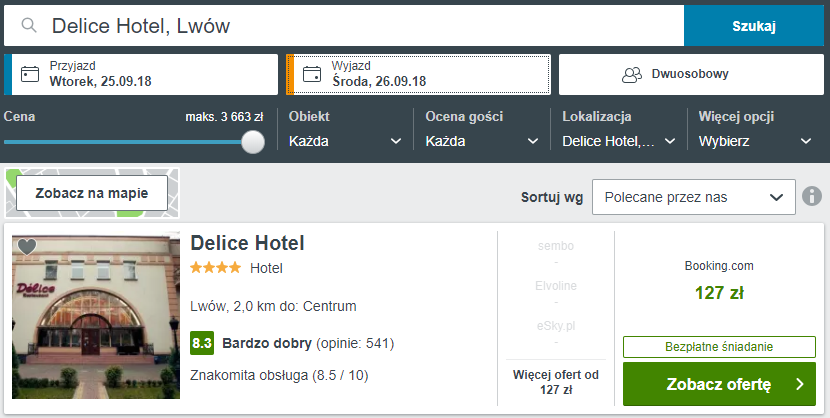
Task: Click the sorting info icon
Action: point(812,196)
